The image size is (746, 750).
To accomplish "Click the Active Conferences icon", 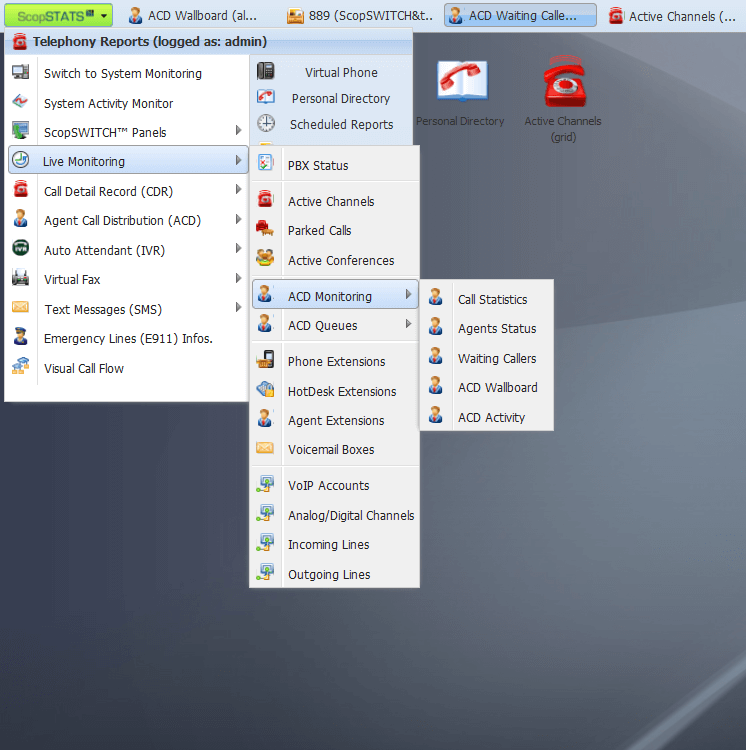I will pyautogui.click(x=265, y=260).
